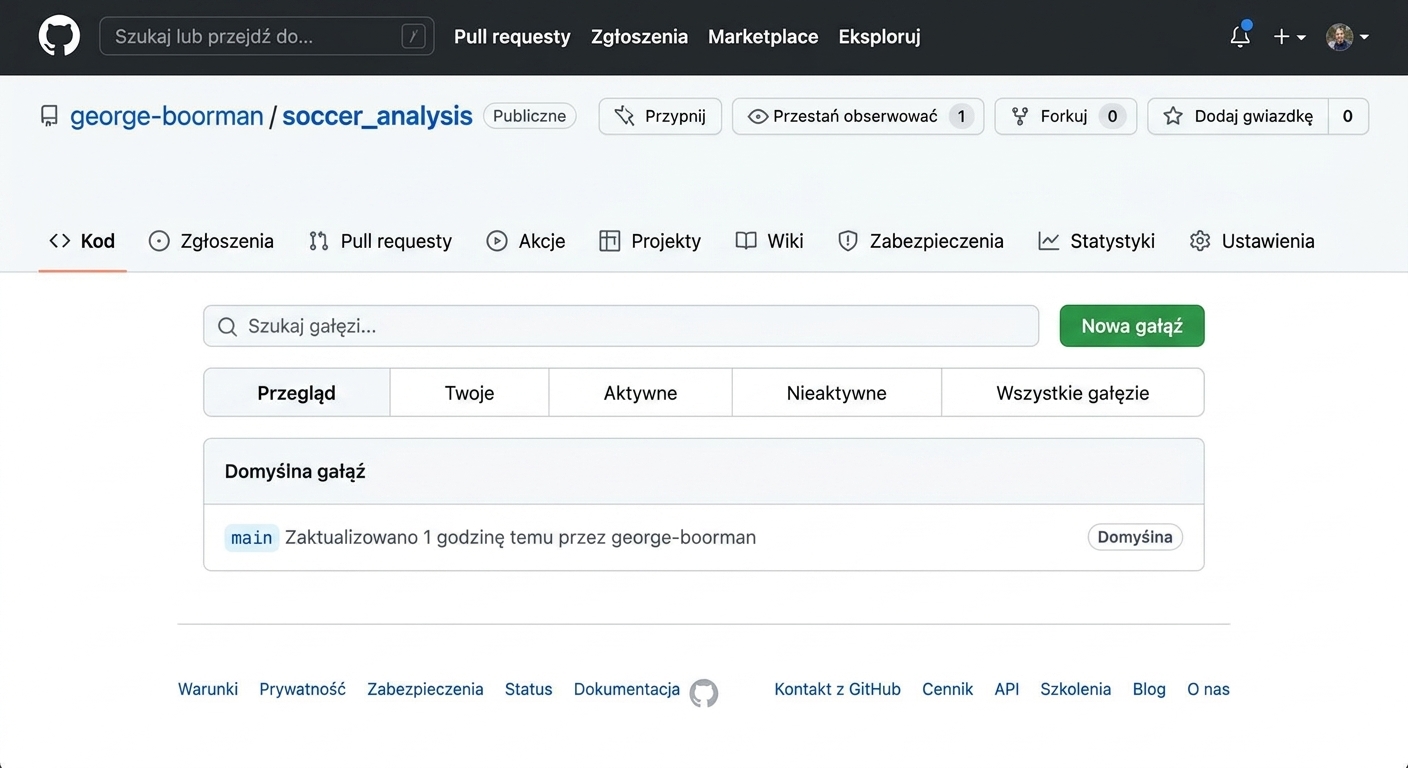Click the repository book icon
Image resolution: width=1408 pixels, height=768 pixels.
coord(49,116)
